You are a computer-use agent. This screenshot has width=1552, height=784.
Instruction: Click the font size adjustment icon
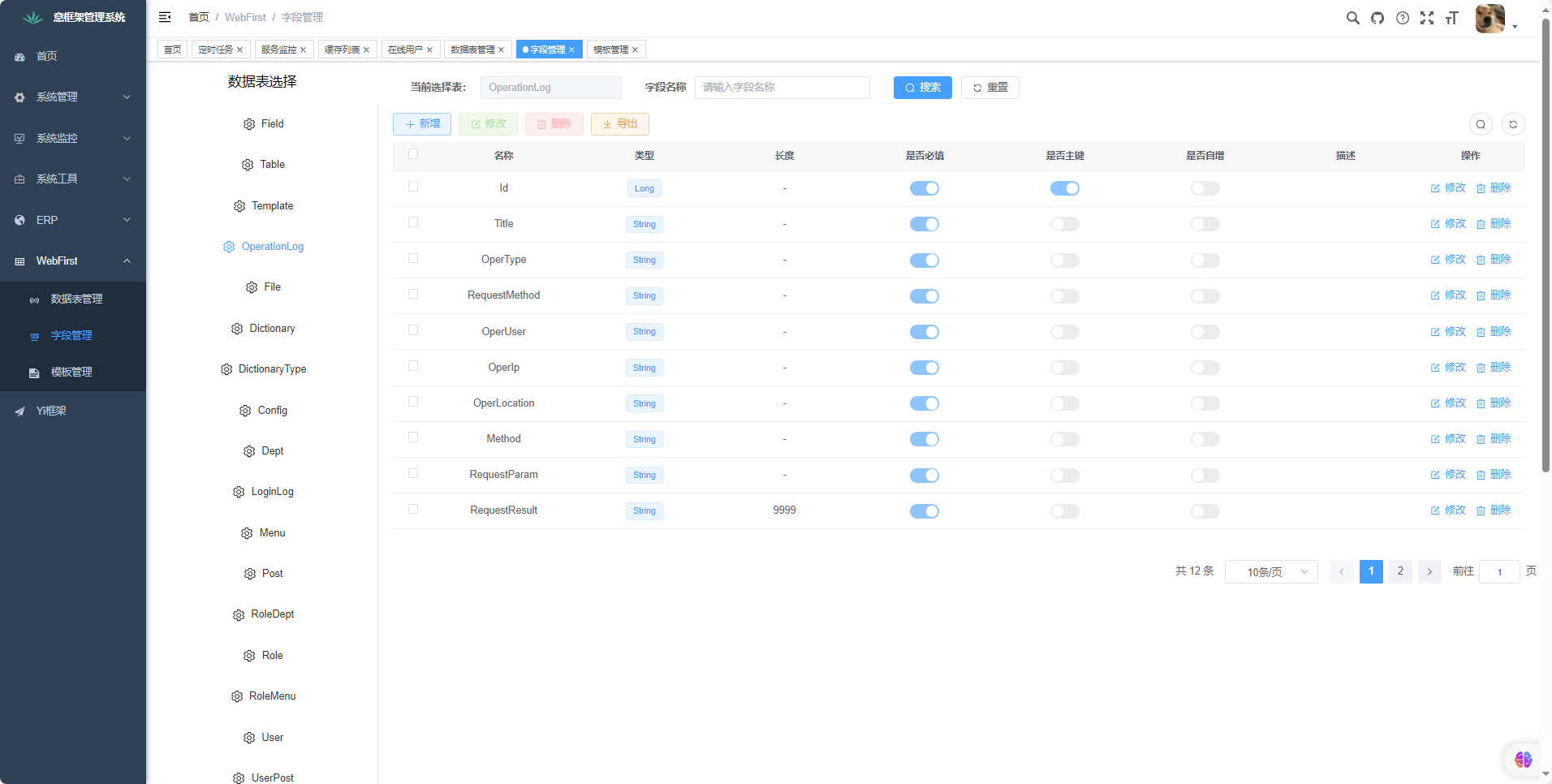(x=1452, y=18)
